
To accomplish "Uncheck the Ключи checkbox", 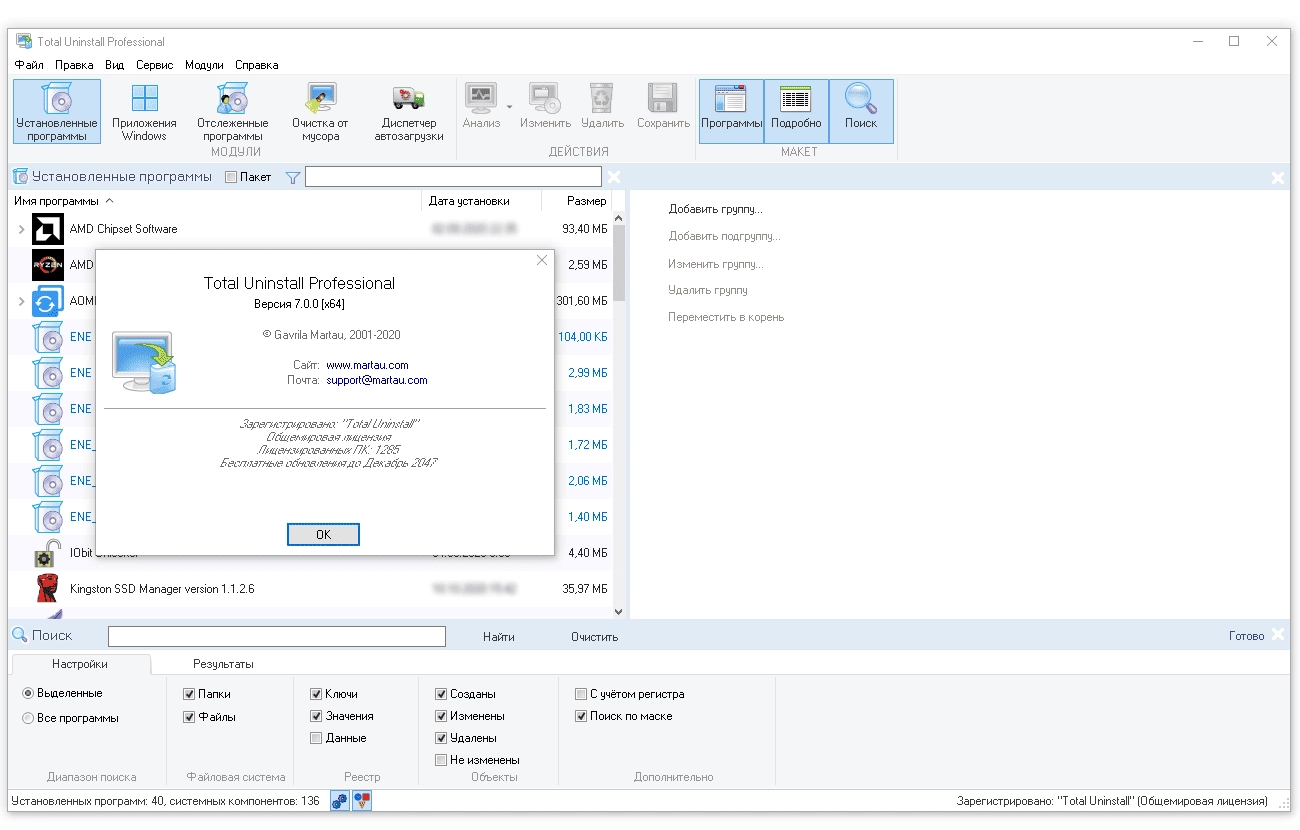I will coord(316,694).
